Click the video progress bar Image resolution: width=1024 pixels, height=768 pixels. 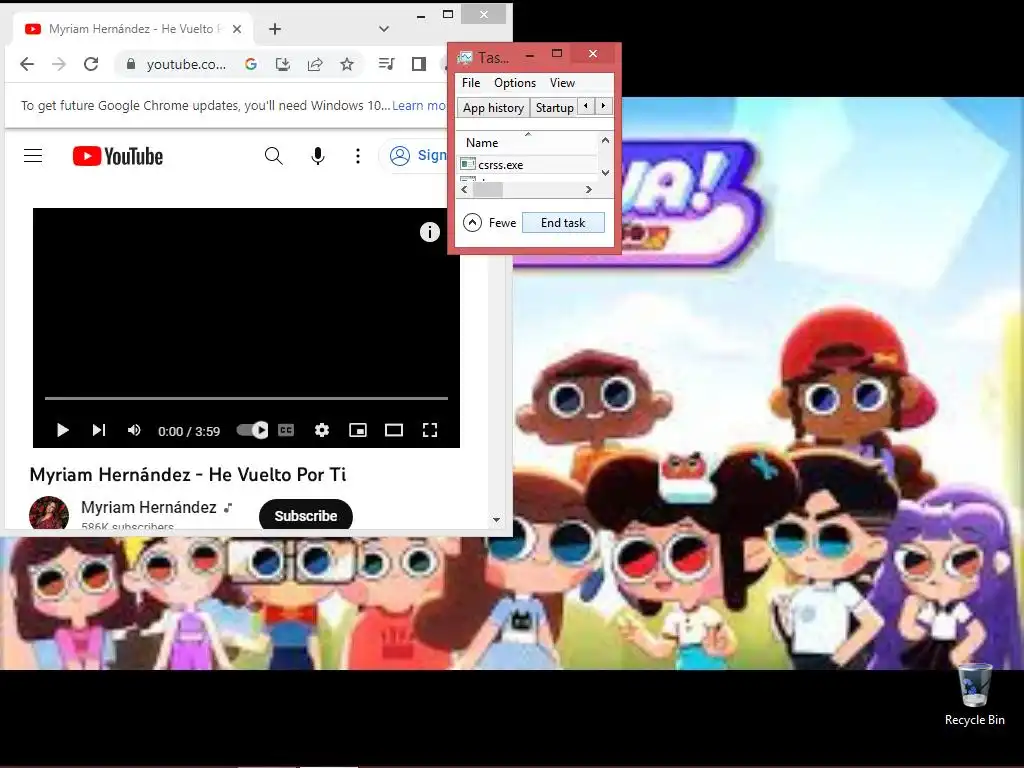tap(246, 398)
